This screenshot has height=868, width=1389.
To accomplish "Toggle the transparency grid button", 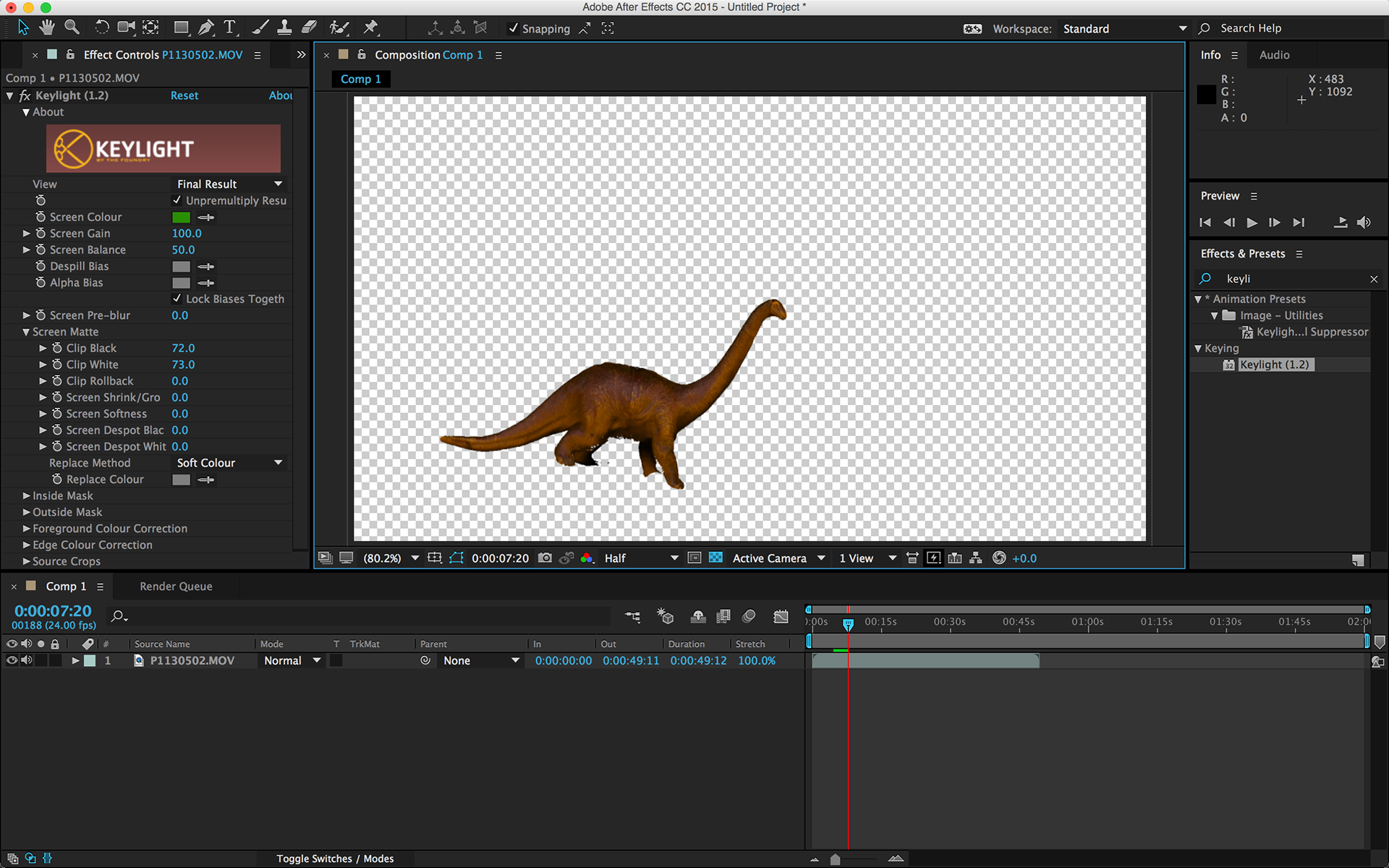I will [x=715, y=558].
